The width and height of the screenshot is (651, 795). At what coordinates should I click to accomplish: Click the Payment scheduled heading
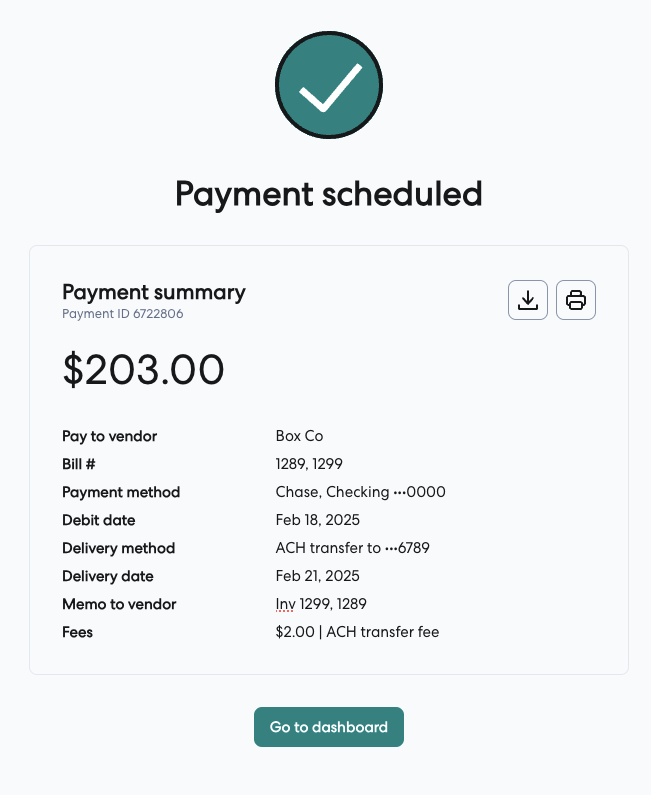point(329,193)
